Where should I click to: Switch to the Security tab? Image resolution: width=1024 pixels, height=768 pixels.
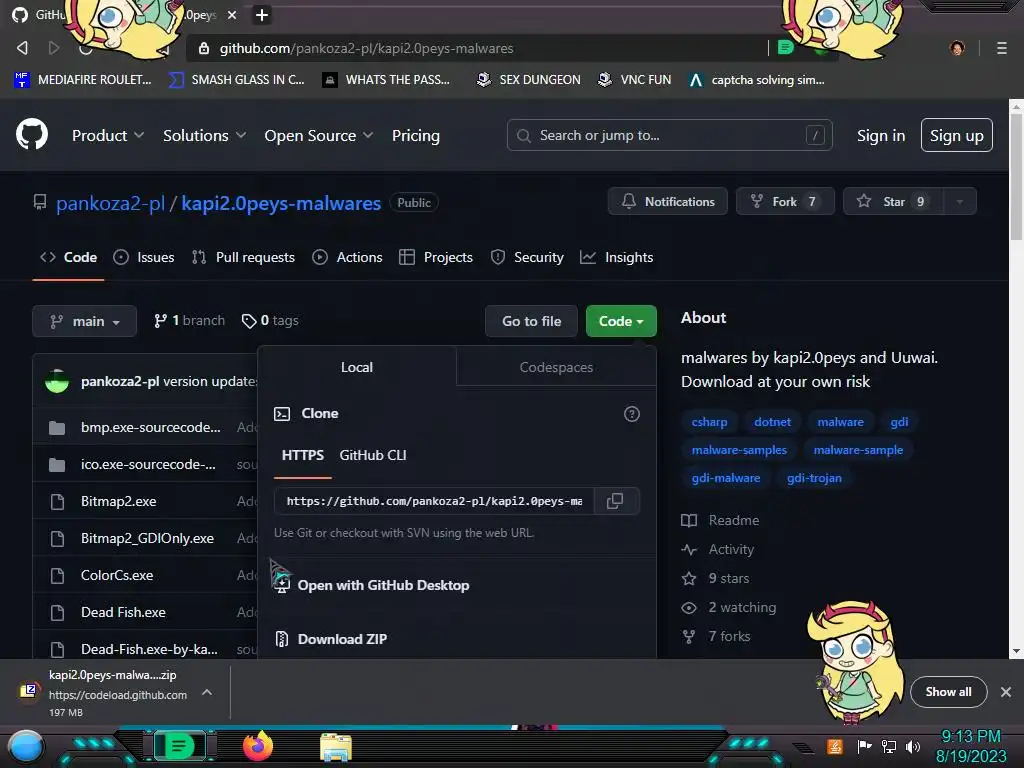click(x=527, y=257)
